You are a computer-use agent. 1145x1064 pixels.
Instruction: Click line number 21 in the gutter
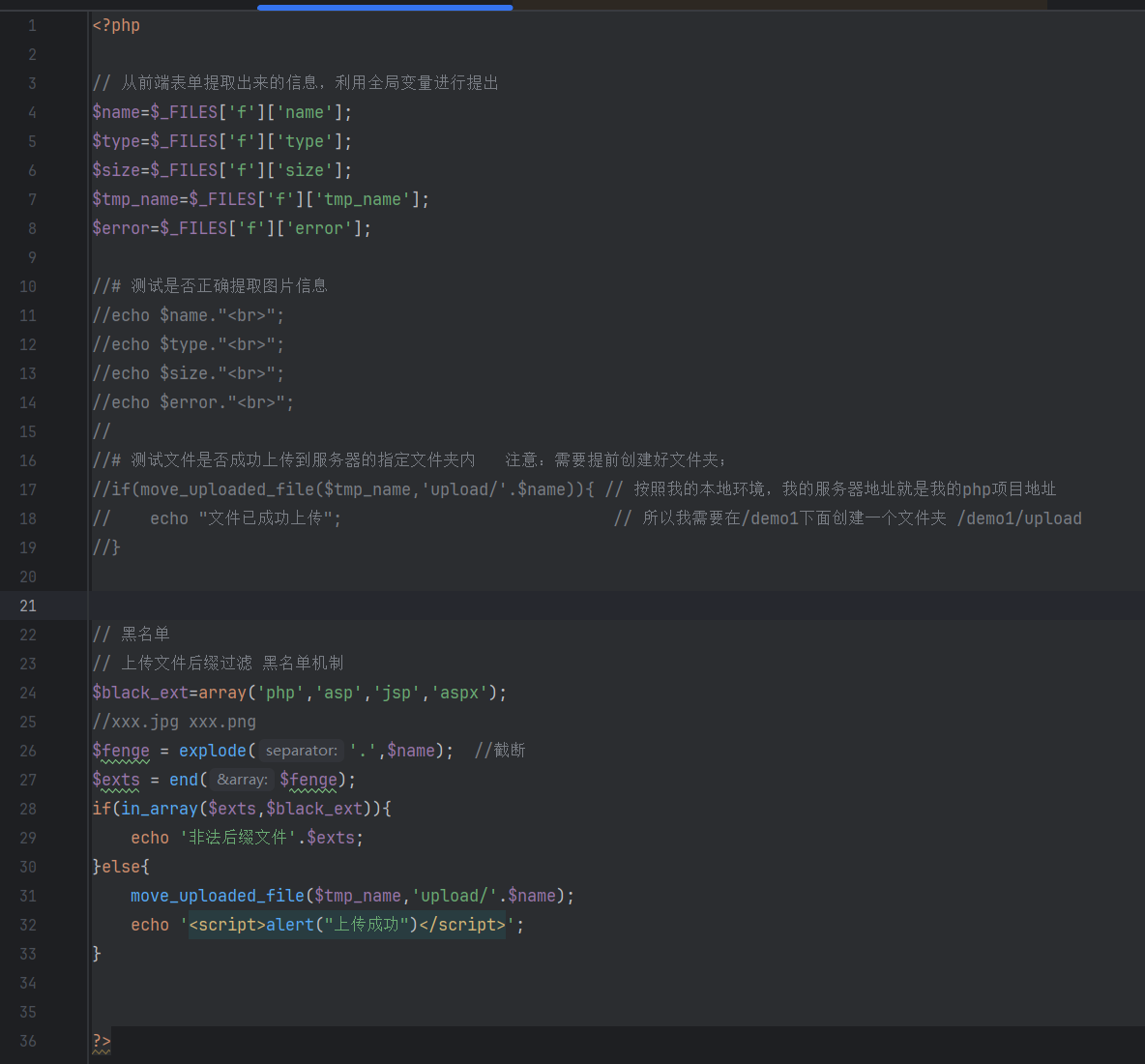[x=28, y=606]
